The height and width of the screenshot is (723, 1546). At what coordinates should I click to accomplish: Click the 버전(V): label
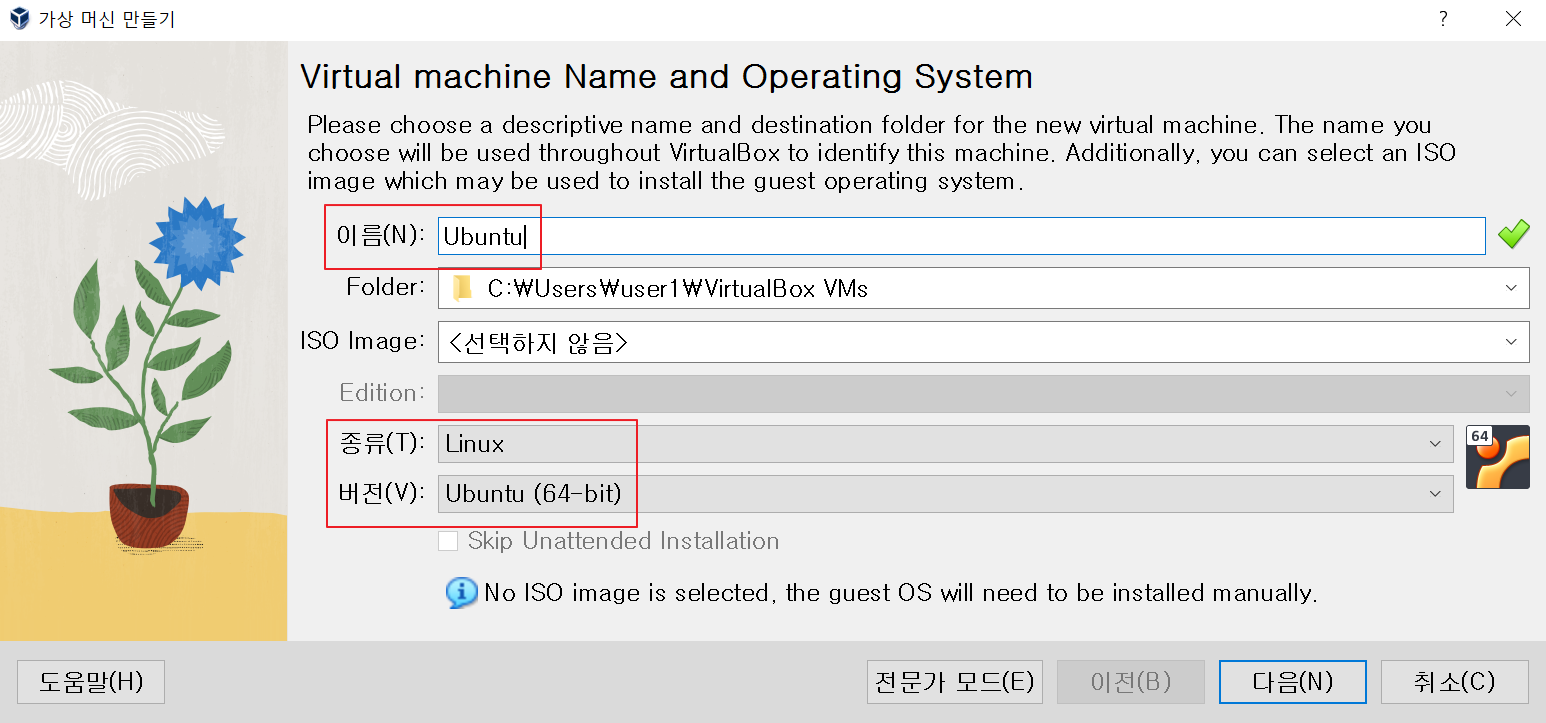(382, 492)
